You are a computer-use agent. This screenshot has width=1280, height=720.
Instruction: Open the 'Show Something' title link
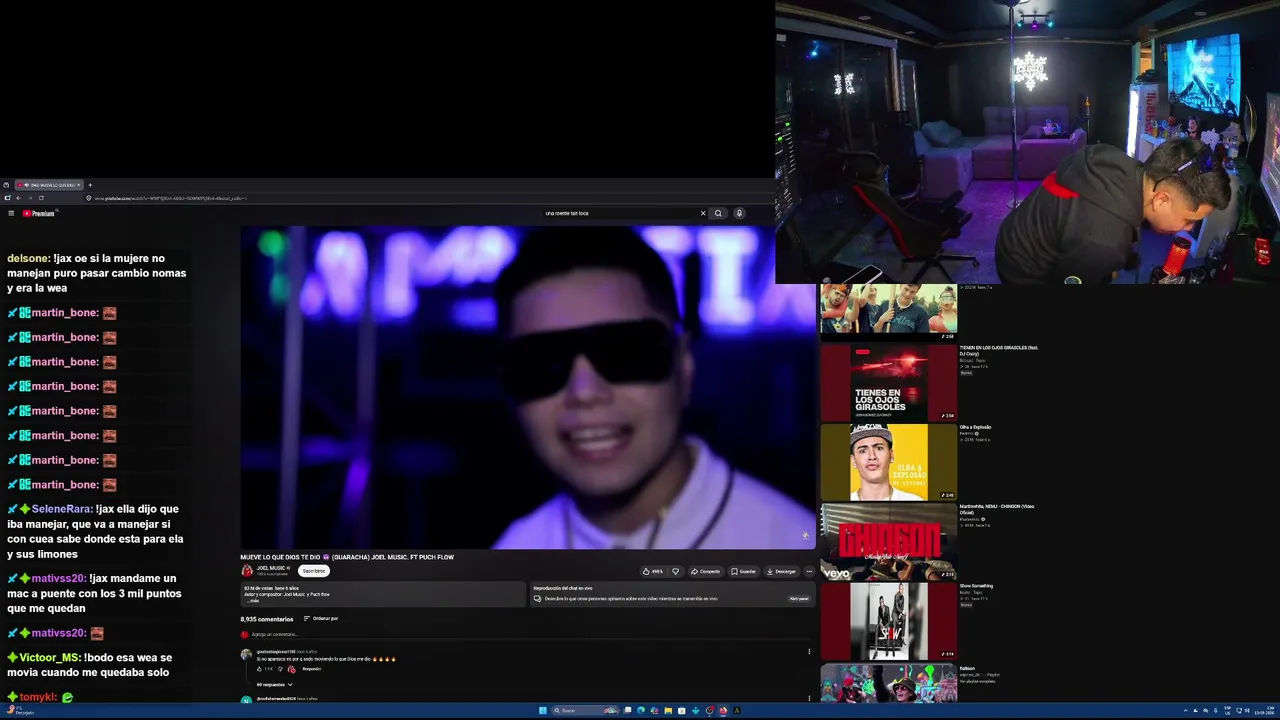[x=974, y=586]
